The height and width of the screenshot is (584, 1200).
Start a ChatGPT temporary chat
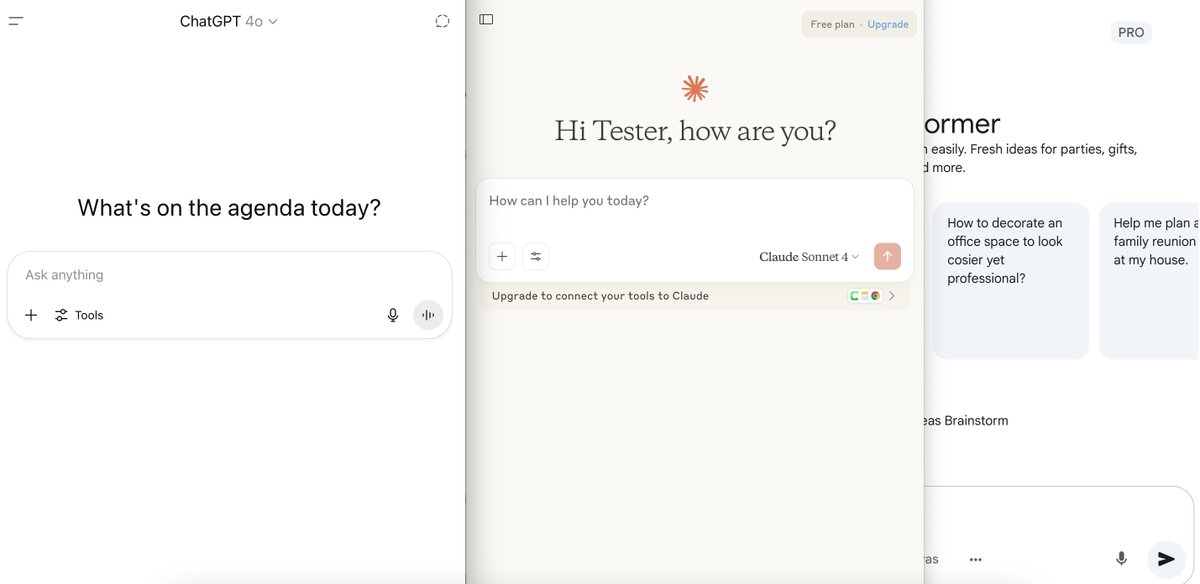442,21
